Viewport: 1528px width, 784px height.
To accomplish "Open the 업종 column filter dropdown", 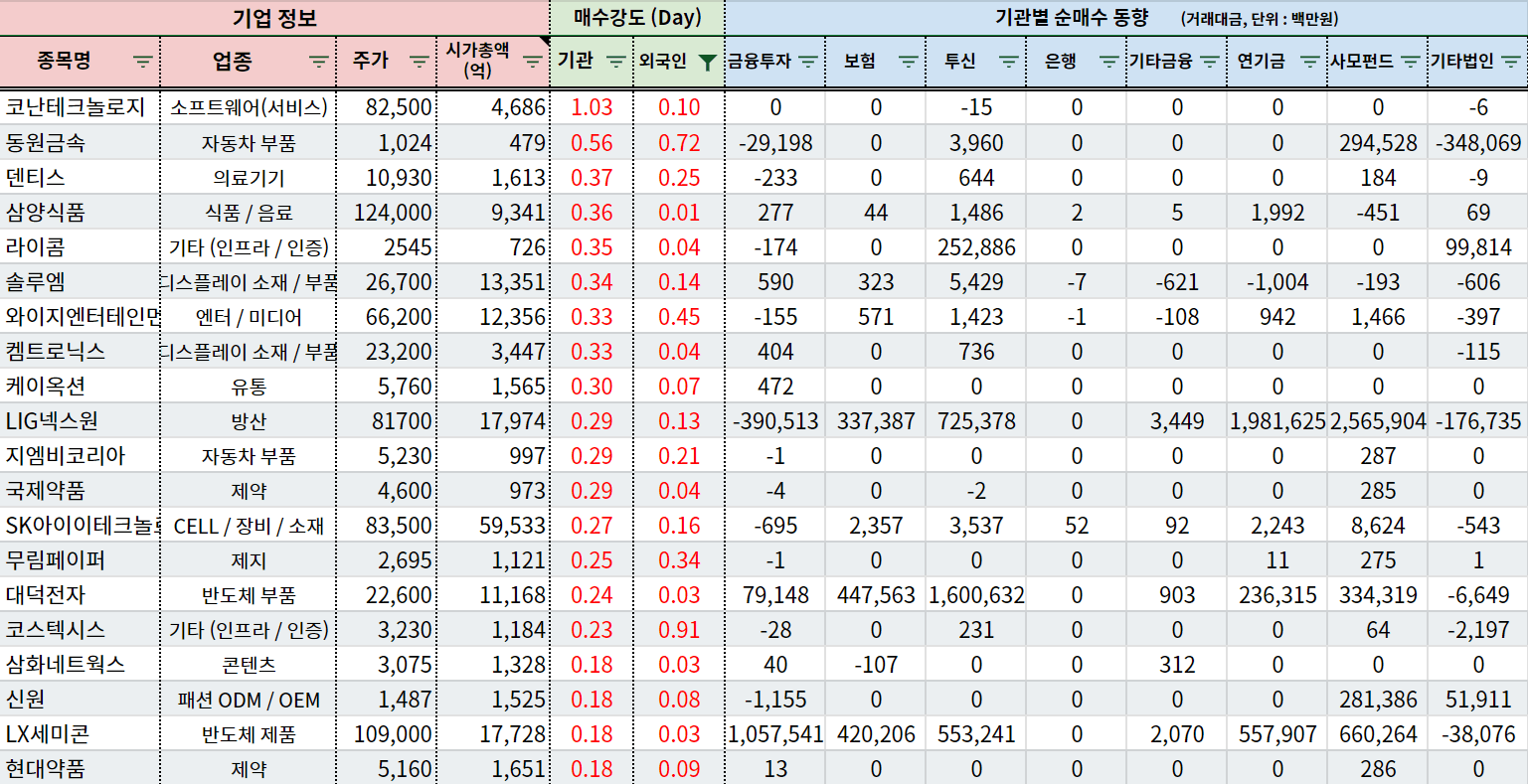I will pos(319,62).
